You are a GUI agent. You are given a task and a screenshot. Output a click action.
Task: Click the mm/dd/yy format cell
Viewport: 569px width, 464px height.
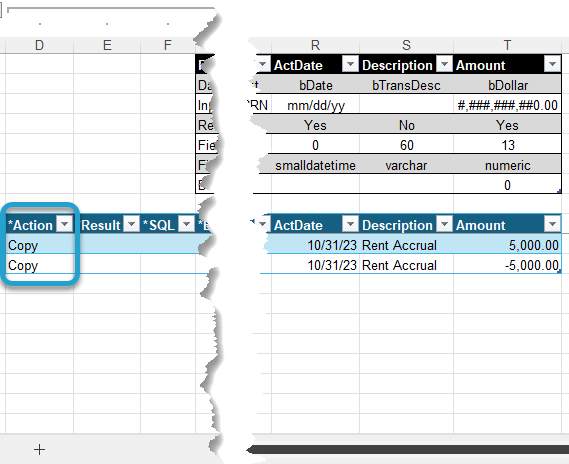coord(315,105)
